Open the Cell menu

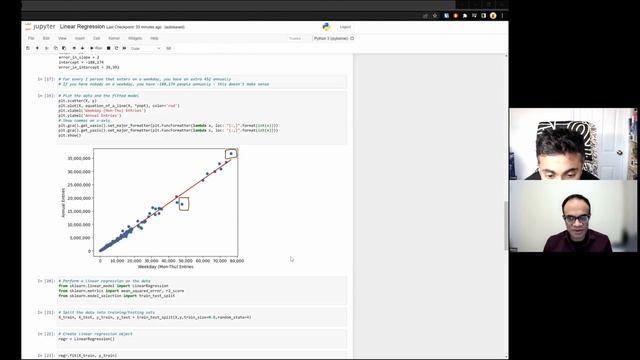96,38
